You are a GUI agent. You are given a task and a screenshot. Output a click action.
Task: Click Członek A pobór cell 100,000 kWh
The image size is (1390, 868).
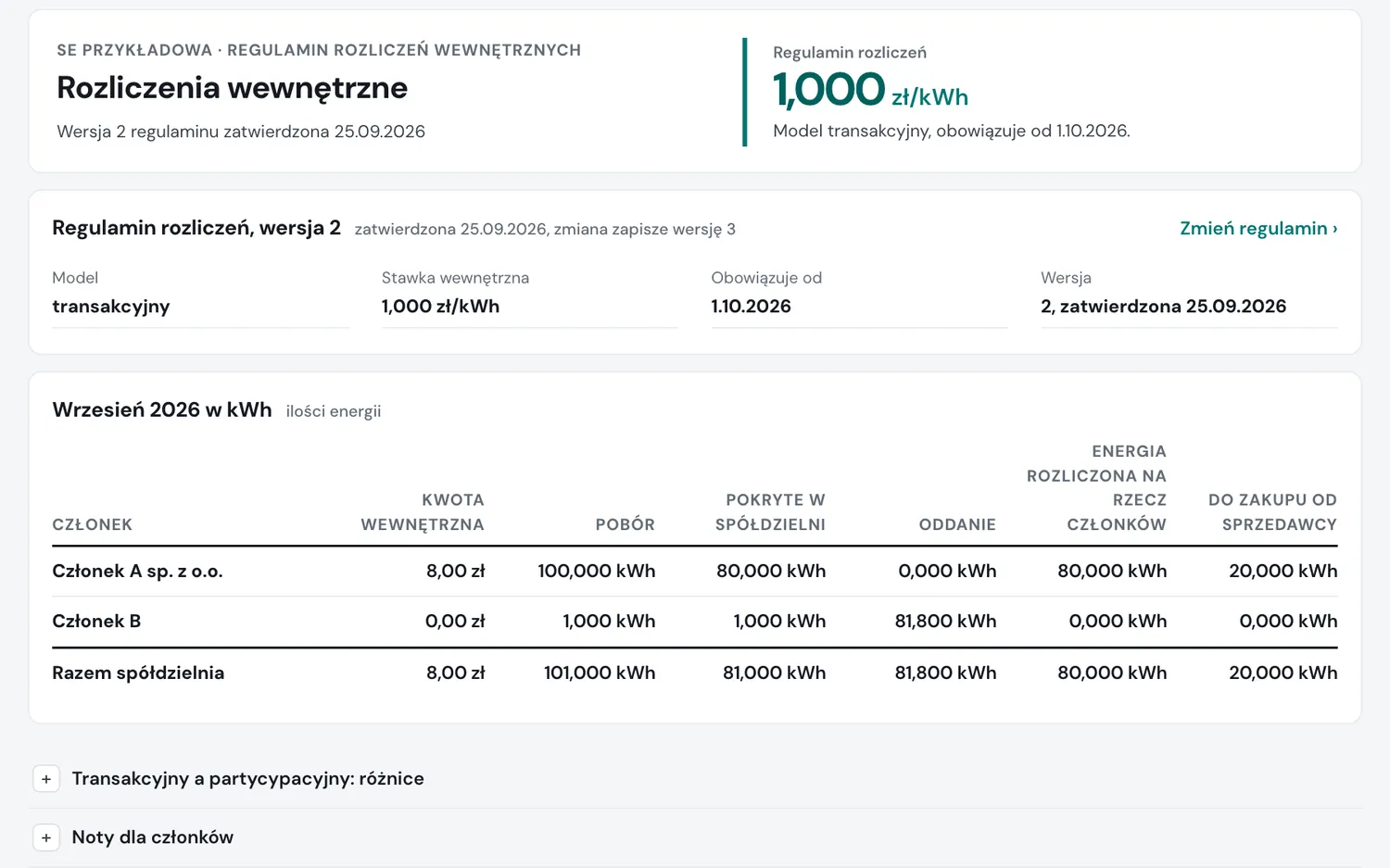(x=597, y=572)
